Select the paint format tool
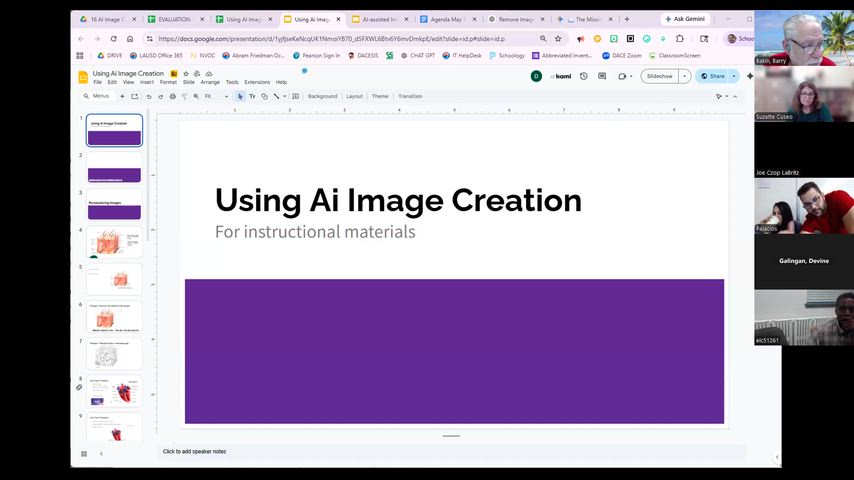 184,96
